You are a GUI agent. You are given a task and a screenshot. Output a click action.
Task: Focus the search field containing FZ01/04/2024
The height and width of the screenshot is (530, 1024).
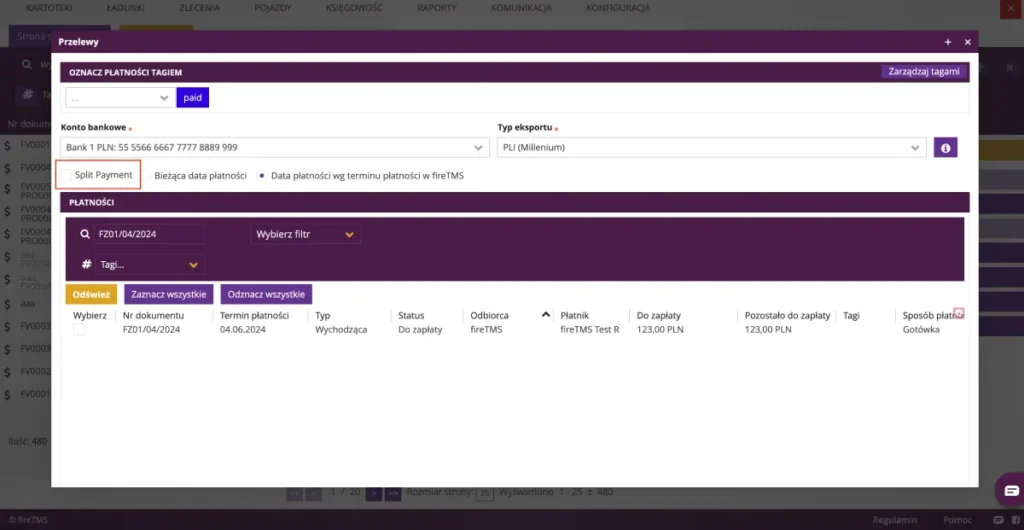(x=149, y=234)
